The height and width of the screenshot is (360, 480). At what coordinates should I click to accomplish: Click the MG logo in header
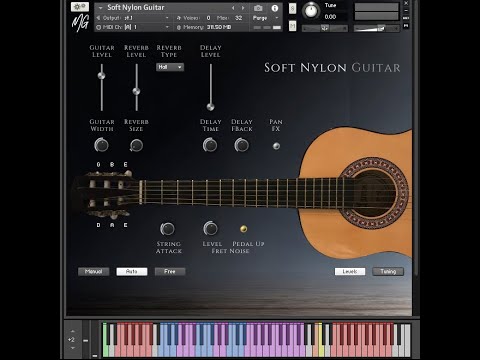point(80,23)
